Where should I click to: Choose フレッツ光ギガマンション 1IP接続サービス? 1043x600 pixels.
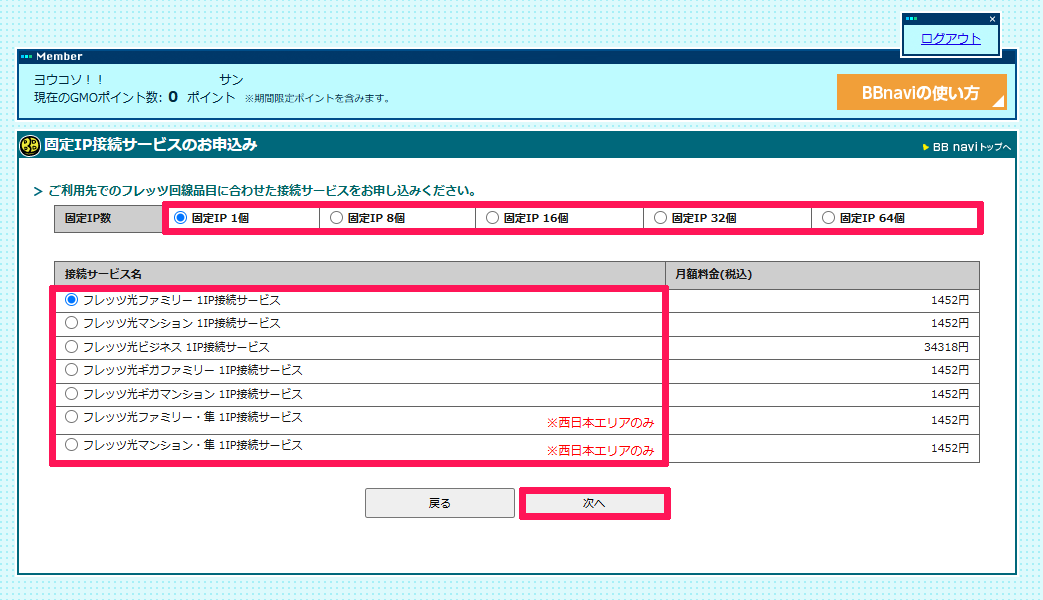coord(71,394)
